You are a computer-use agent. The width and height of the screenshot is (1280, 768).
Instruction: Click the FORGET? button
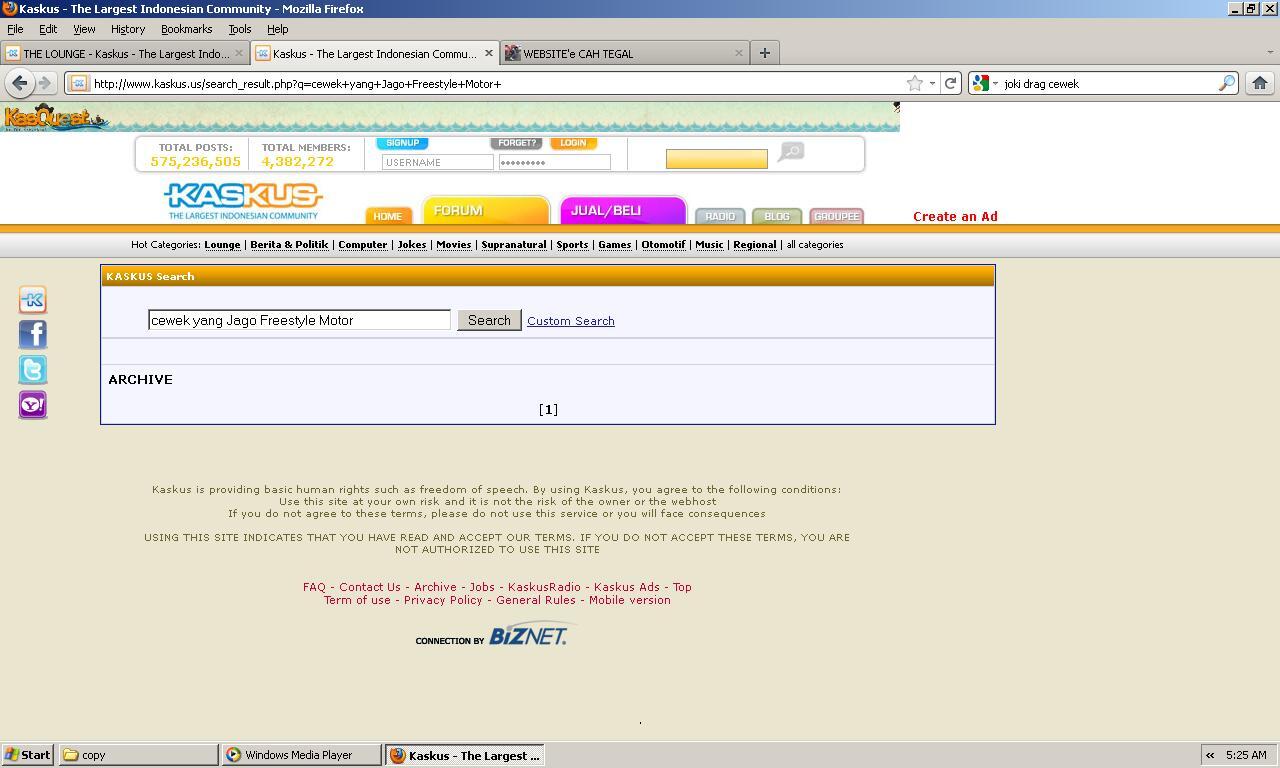pos(516,143)
